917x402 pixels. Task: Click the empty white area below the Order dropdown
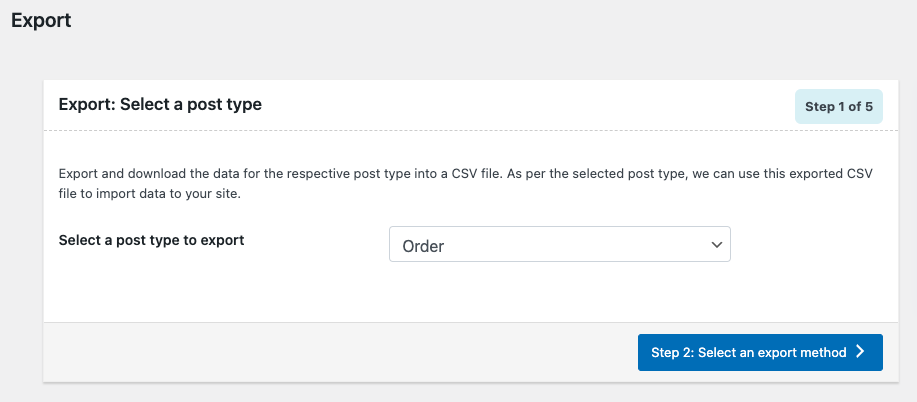[x=559, y=292]
